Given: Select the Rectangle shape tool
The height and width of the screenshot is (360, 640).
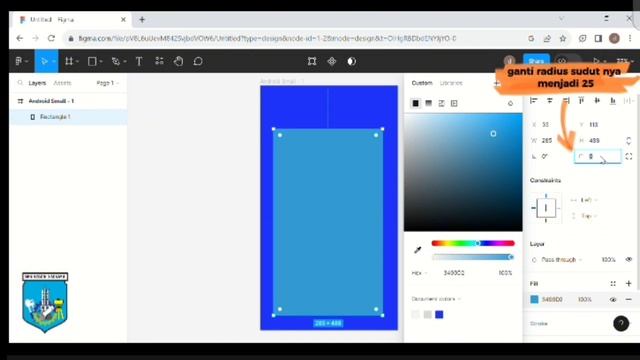Looking at the screenshot, I should click(92, 61).
